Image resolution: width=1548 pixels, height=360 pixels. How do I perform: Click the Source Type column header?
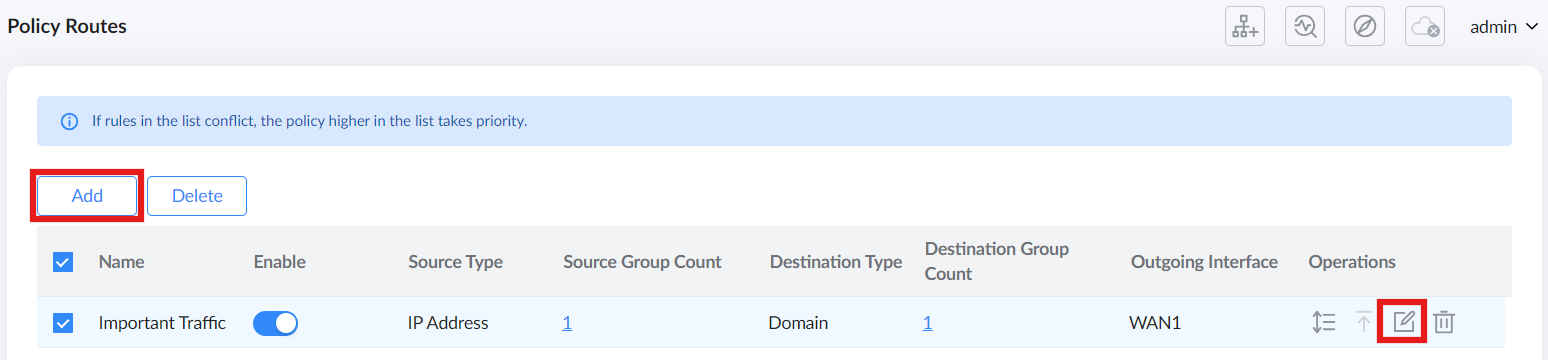coord(455,262)
